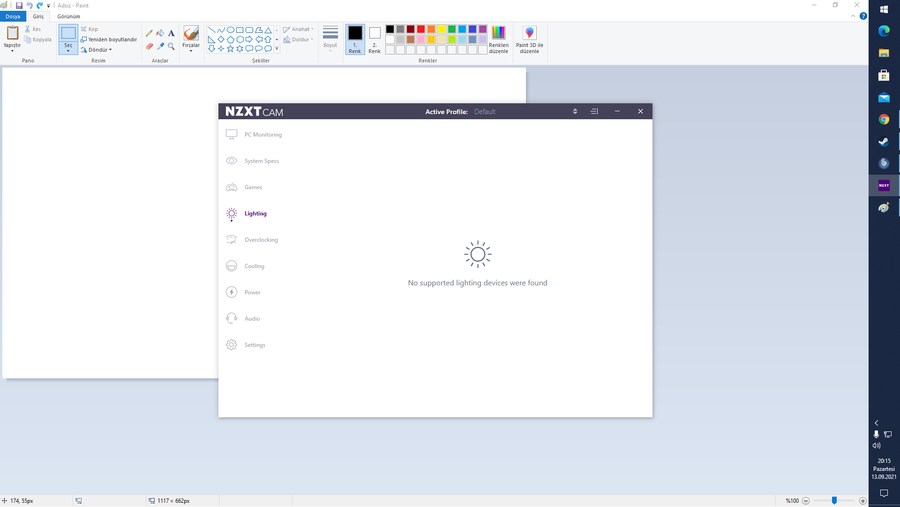The image size is (900, 507).
Task: Open the Windows Start menu
Action: click(884, 10)
